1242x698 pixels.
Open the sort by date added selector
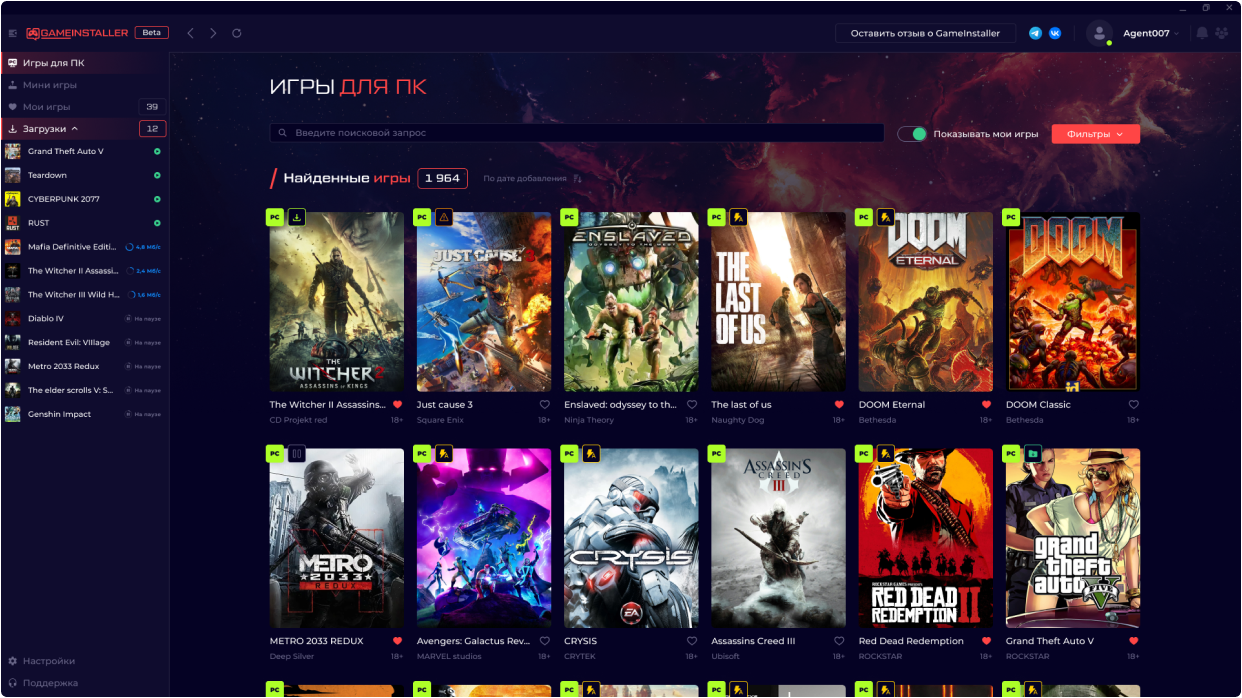[x=525, y=179]
